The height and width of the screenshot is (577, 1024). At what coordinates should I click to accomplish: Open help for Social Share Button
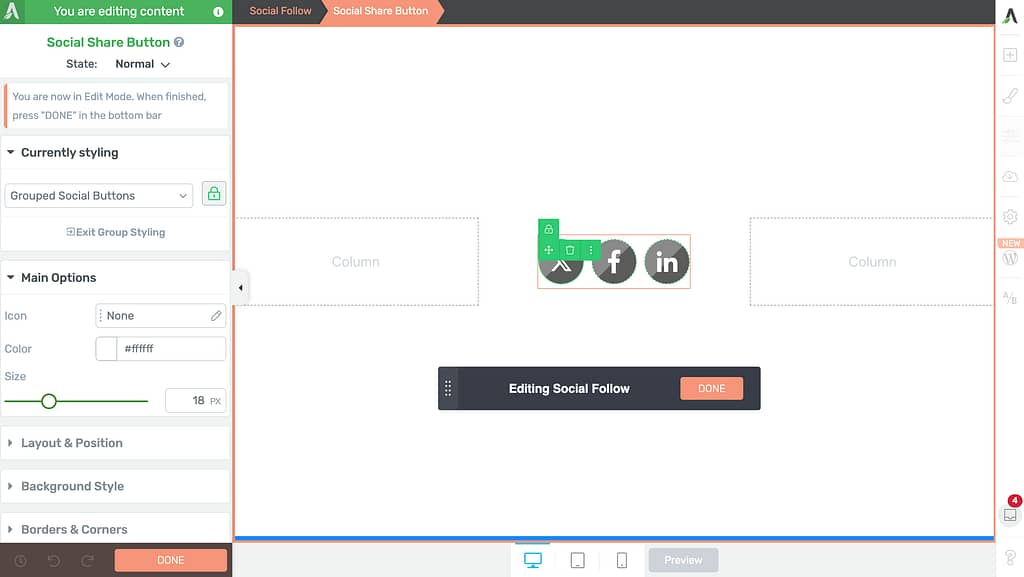click(179, 42)
